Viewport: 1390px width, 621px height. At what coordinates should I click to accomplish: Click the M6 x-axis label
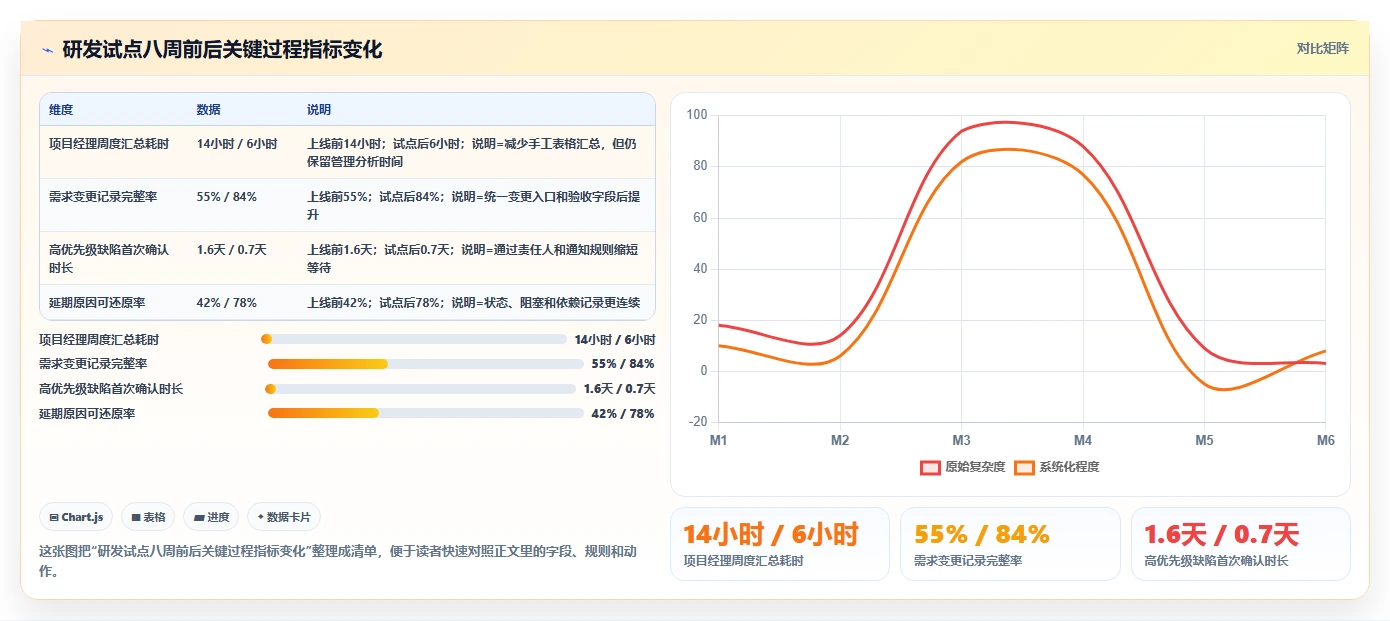(1325, 440)
